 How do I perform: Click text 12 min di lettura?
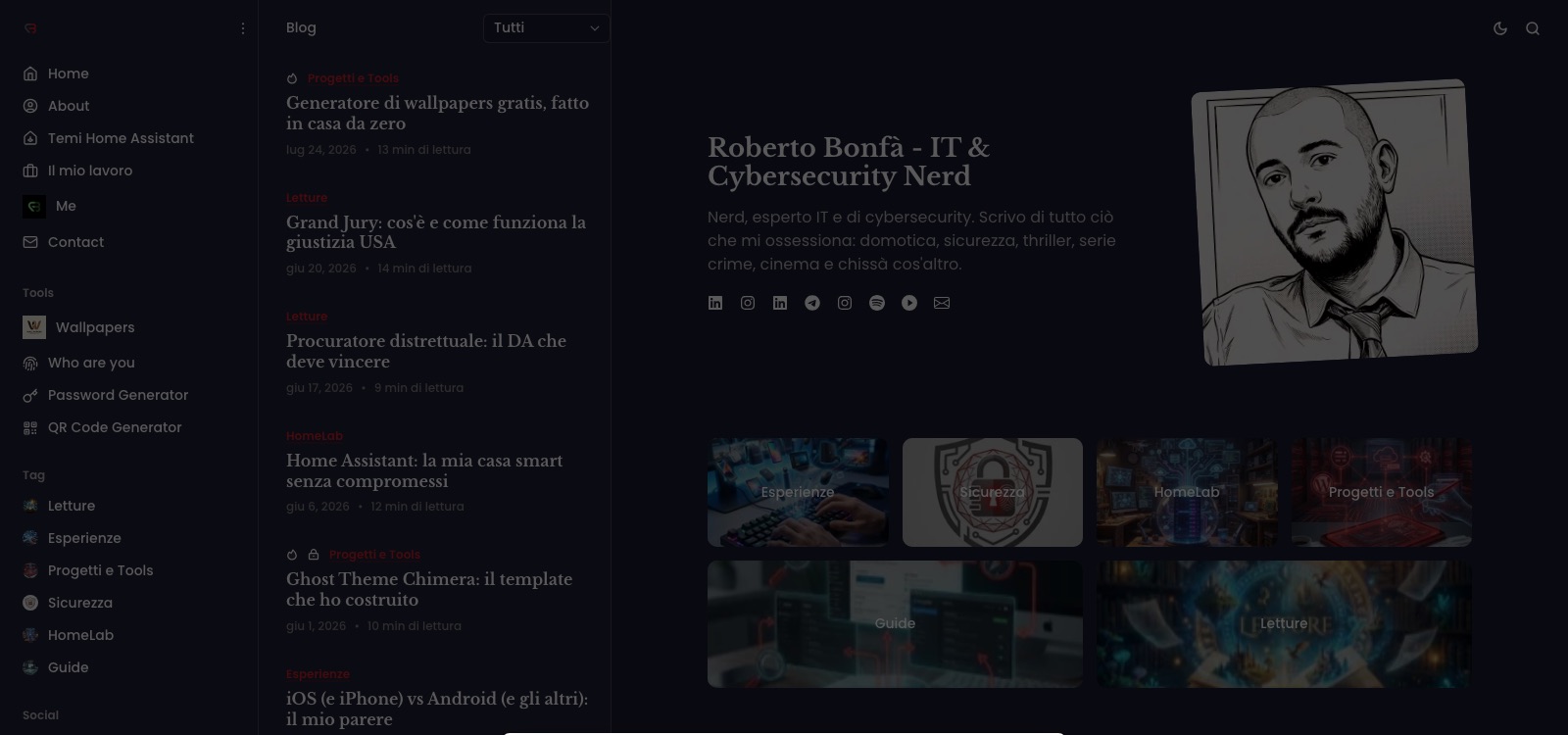417,507
